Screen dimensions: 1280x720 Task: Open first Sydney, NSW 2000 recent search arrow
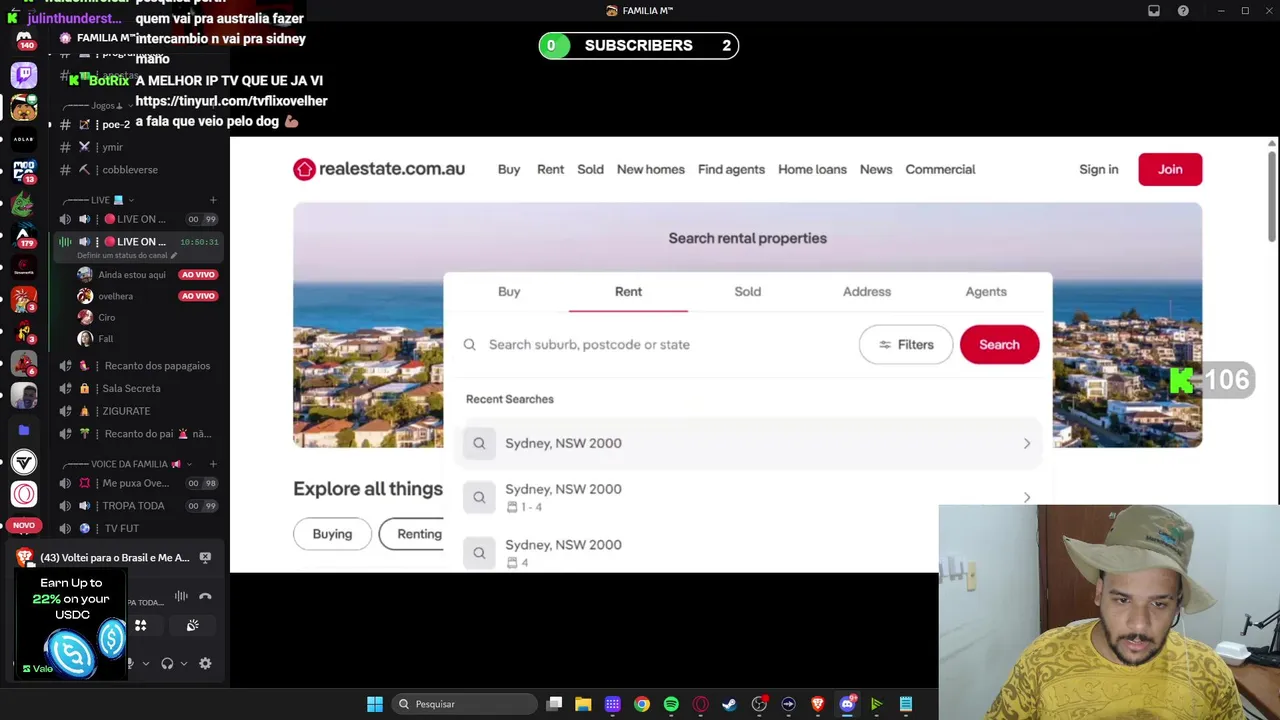point(1027,443)
